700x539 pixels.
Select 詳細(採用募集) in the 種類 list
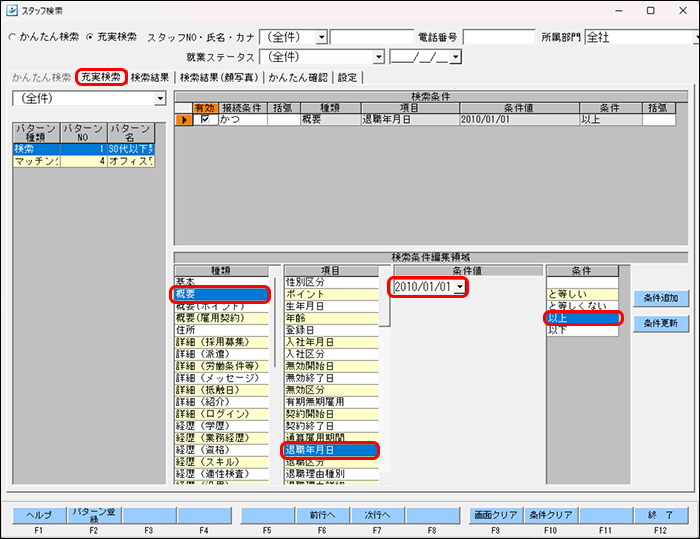[x=222, y=342]
